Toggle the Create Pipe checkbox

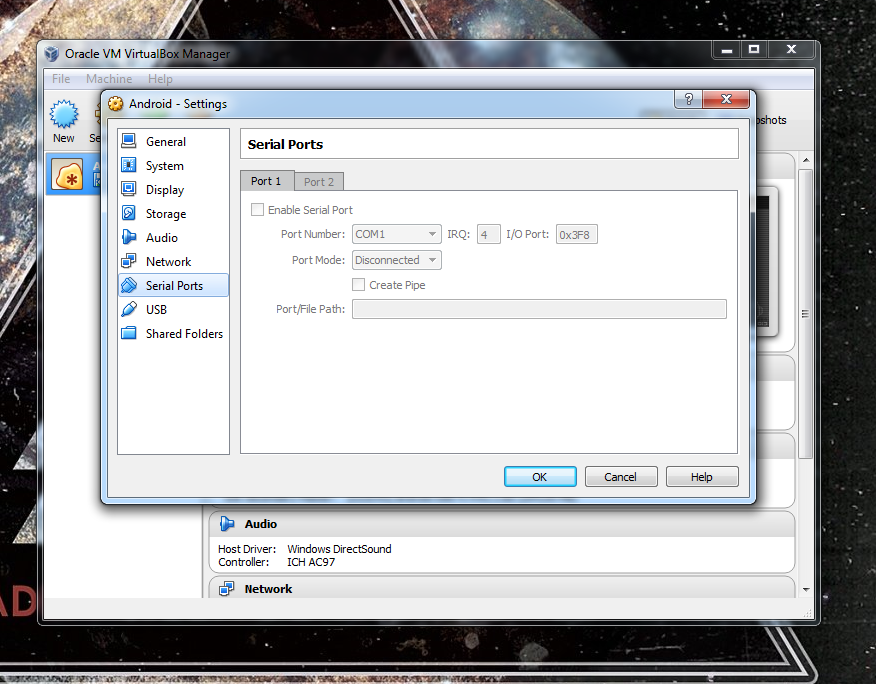point(358,284)
